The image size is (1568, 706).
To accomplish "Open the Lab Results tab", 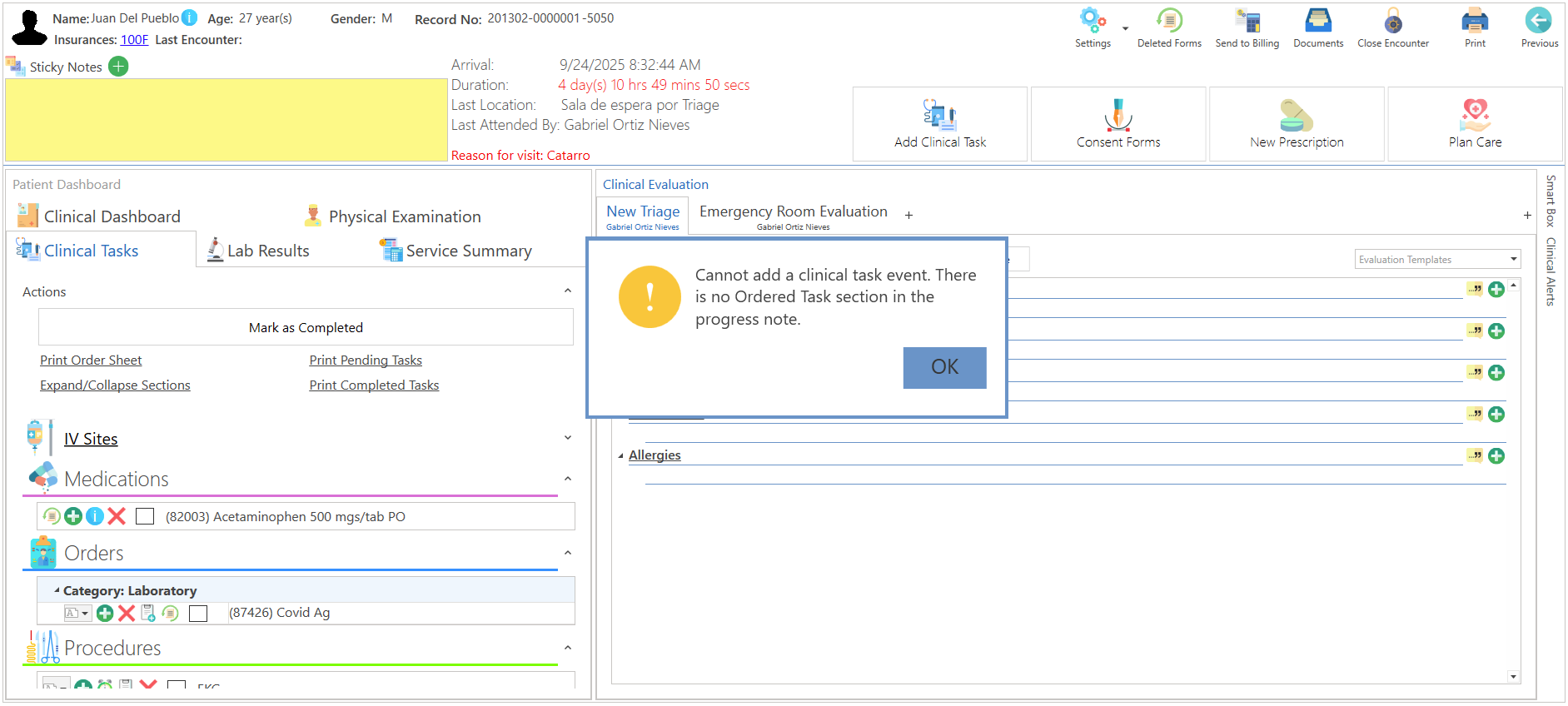I will 258,251.
